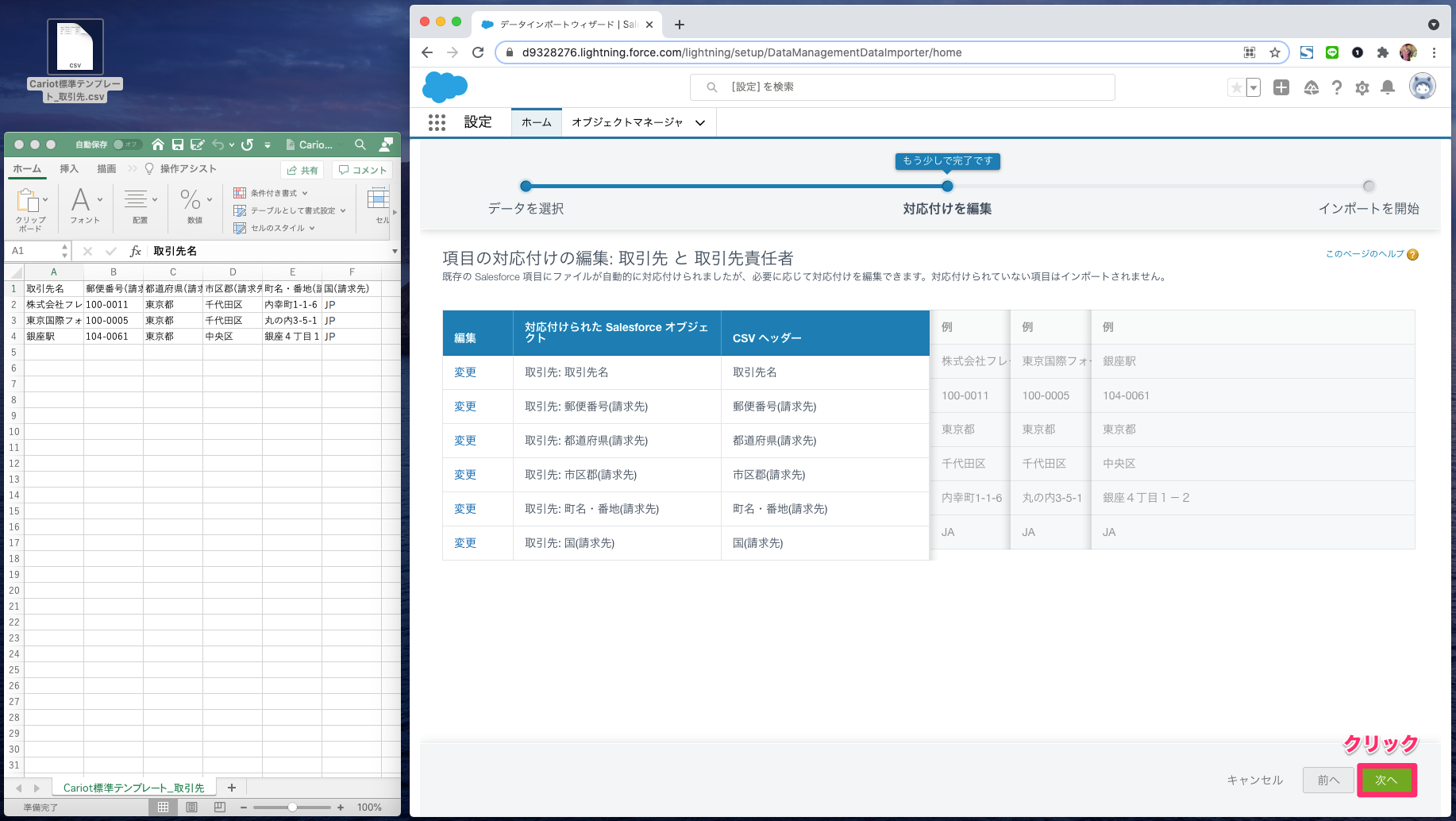Select the Cariot CSV file on desktop
Image resolution: width=1456 pixels, height=821 pixels.
(x=75, y=60)
